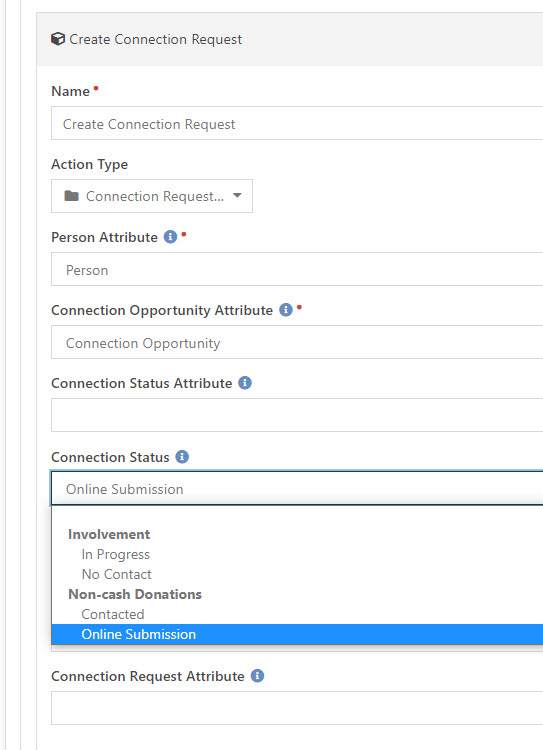Choose the highlighted Online Submission option
Image resolution: width=543 pixels, height=750 pixels.
pyautogui.click(x=298, y=634)
